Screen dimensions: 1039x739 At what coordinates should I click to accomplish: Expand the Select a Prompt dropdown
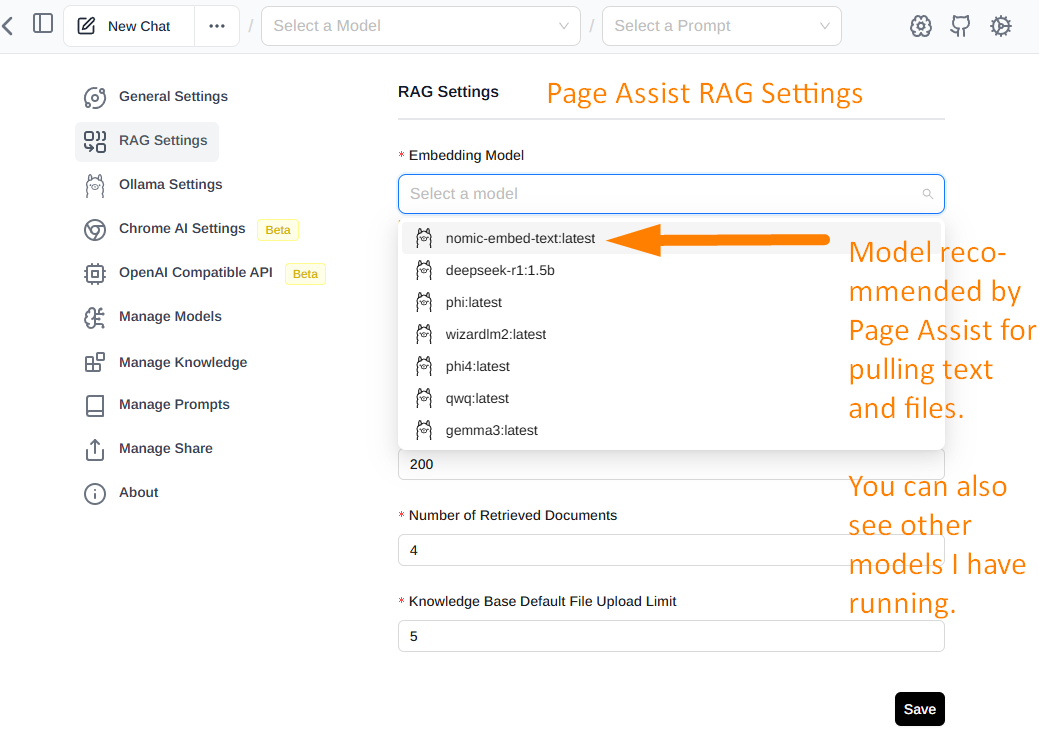coord(721,26)
